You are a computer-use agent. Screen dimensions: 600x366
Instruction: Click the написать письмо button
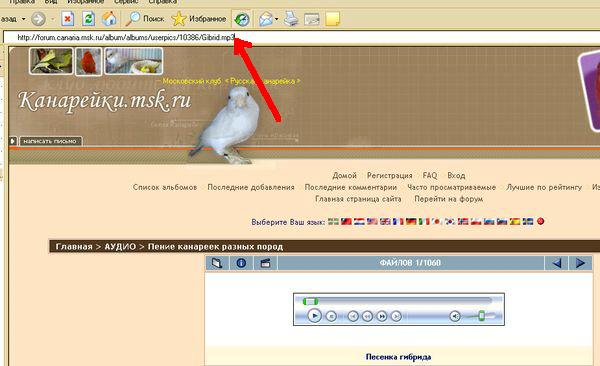[50, 141]
